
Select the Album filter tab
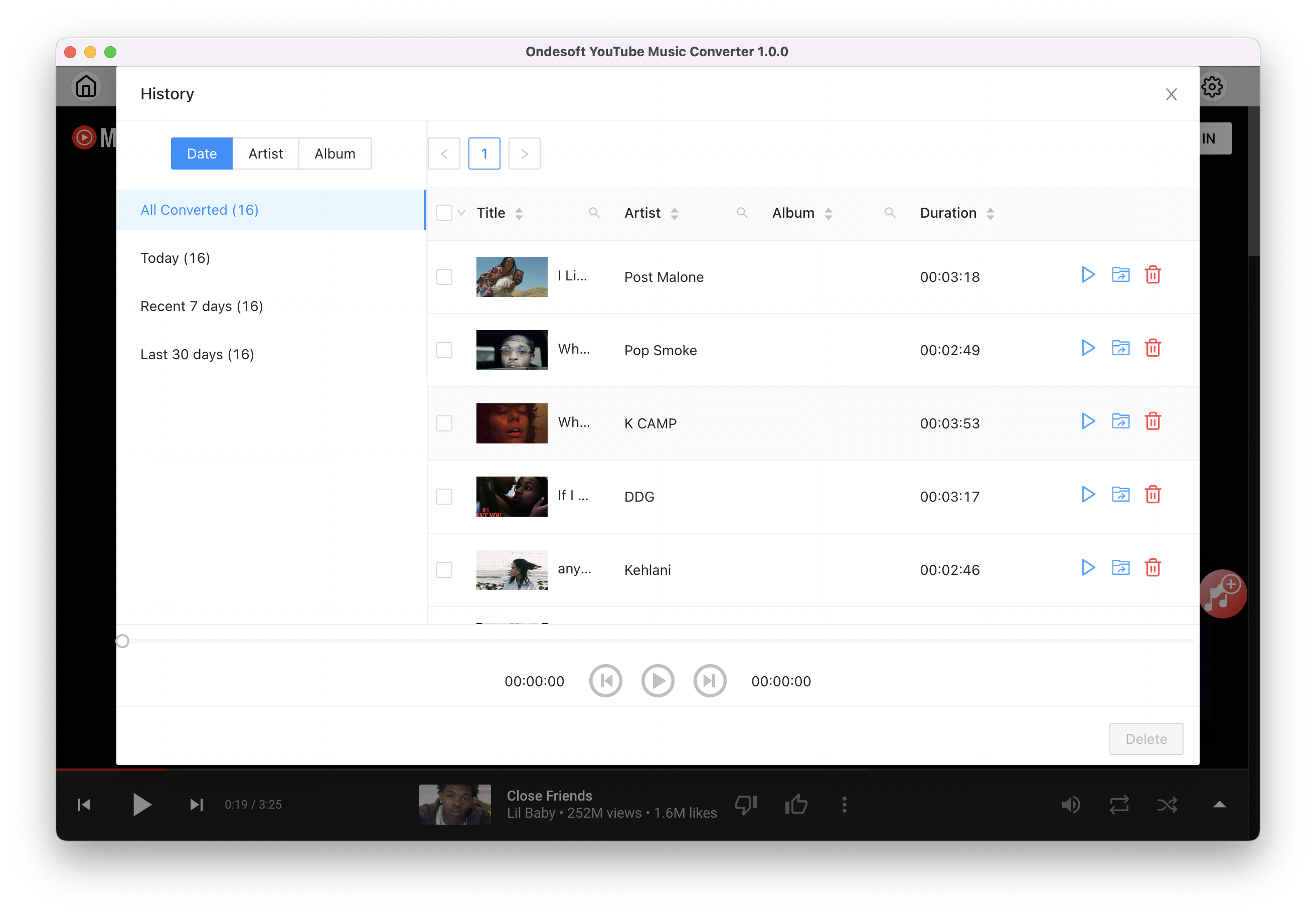tap(335, 152)
